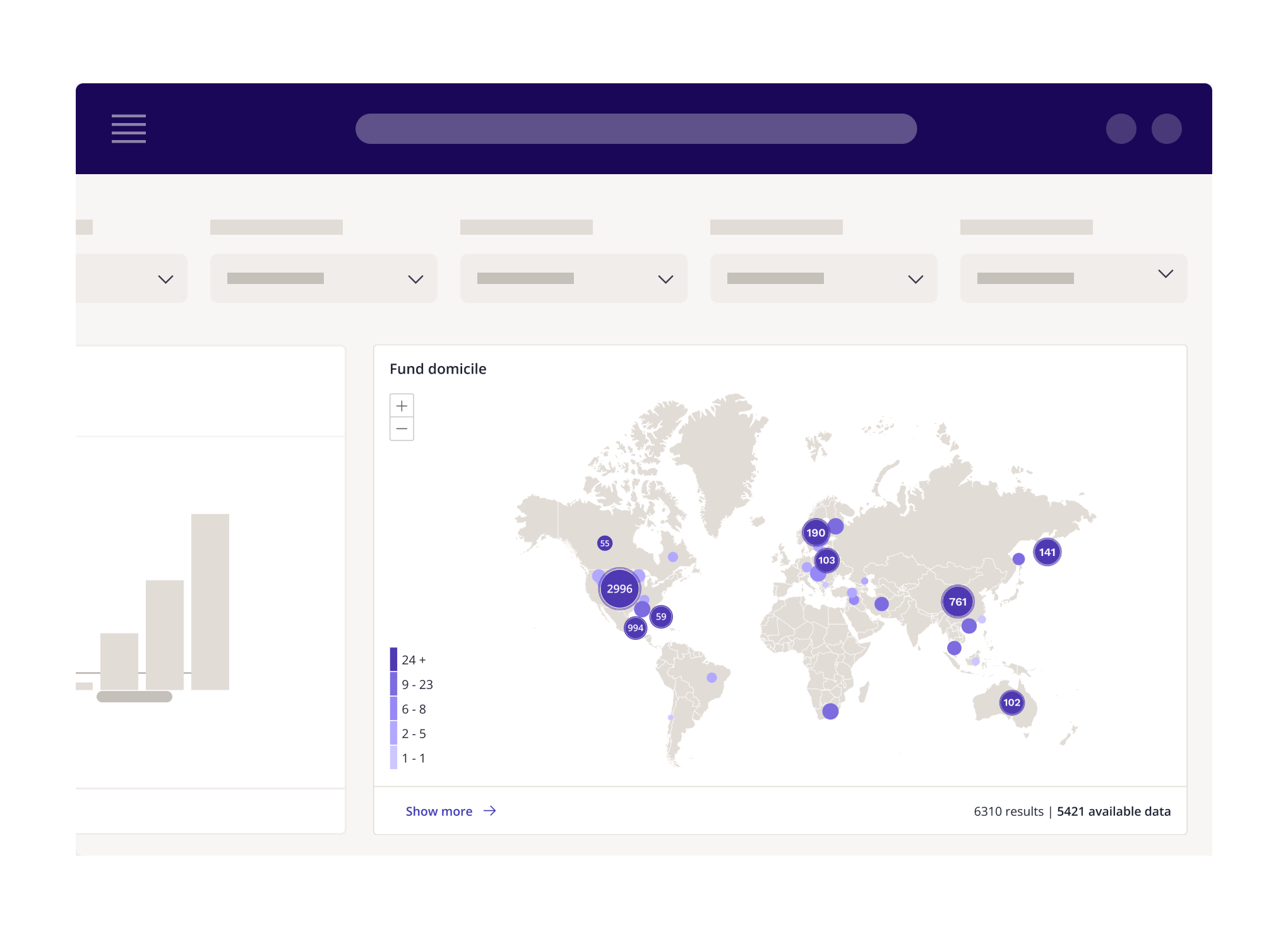Screen dimensions: 1288x939
Task: Click the 141 marker near Japan
Action: point(1047,552)
